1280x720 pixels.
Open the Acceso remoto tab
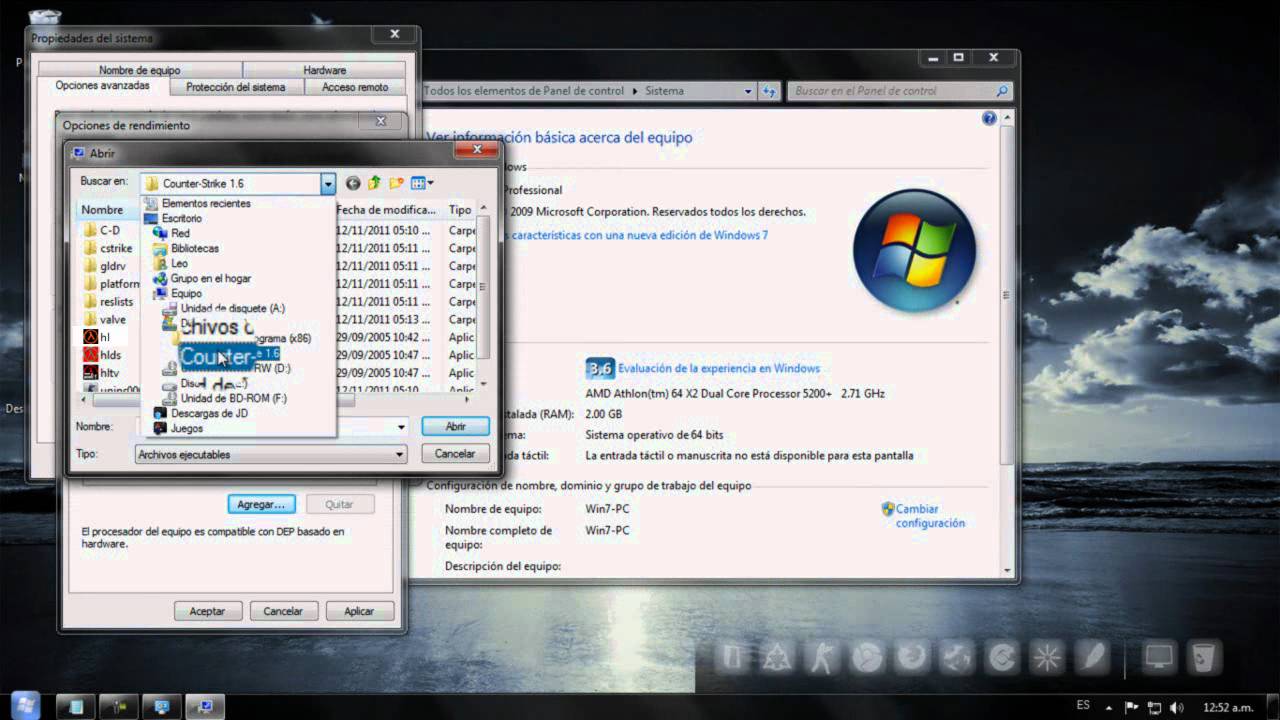[355, 87]
